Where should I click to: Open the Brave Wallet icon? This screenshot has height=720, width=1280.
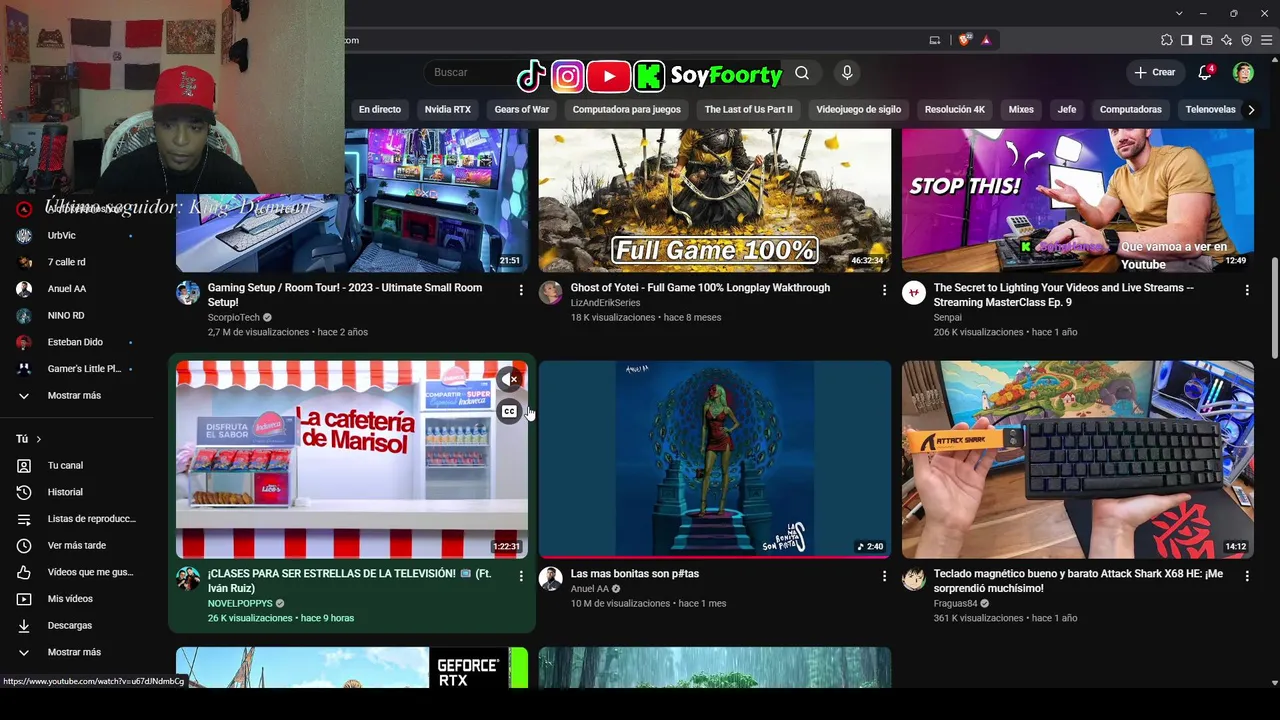click(1207, 40)
